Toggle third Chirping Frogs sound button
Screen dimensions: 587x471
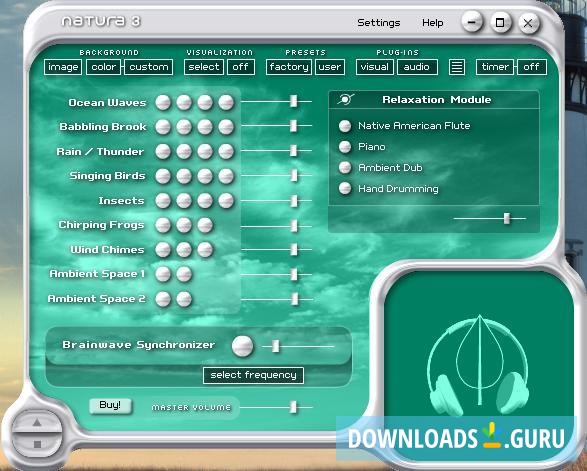(x=205, y=225)
